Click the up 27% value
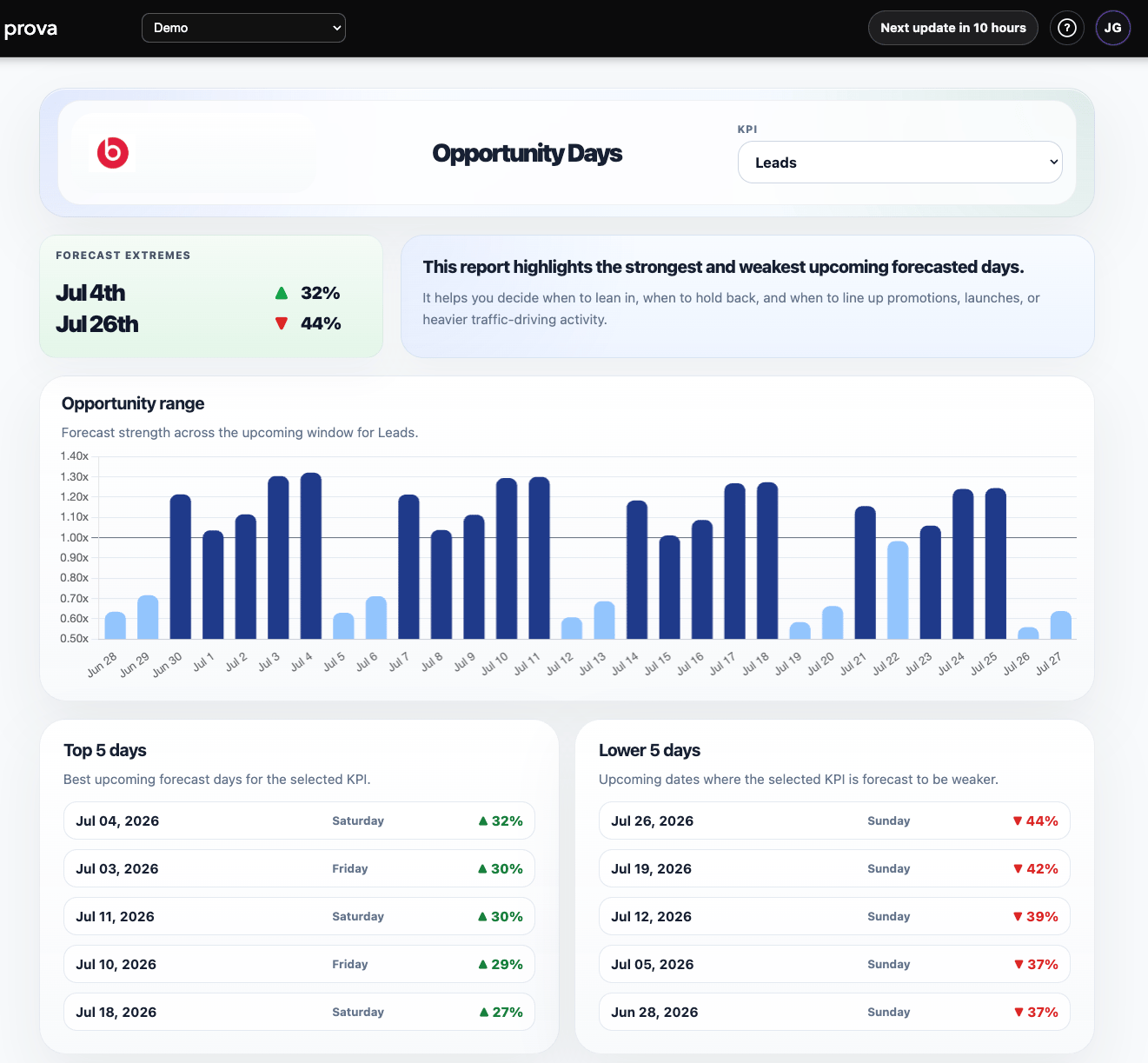The image size is (1148, 1063). pos(501,1012)
